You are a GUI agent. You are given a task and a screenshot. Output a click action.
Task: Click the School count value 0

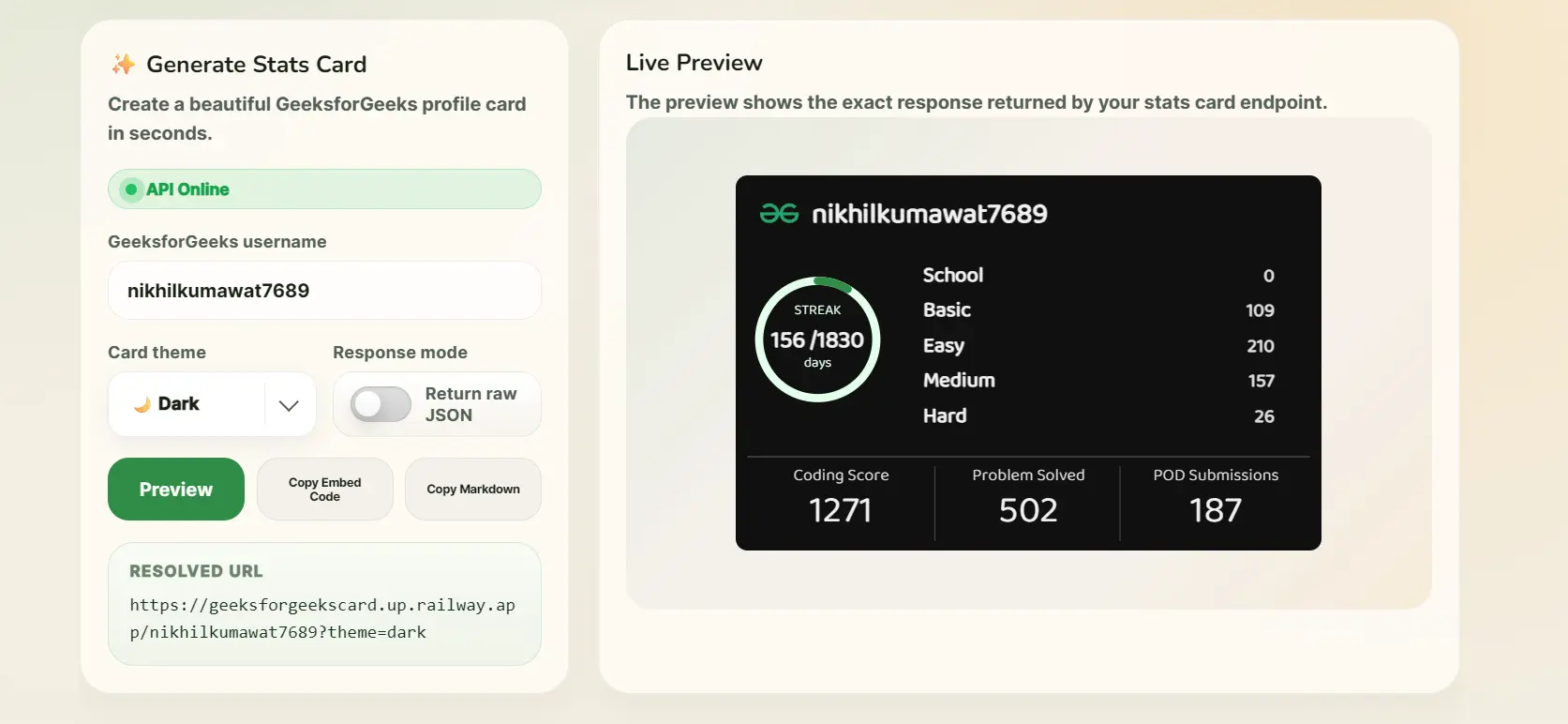pos(1269,276)
